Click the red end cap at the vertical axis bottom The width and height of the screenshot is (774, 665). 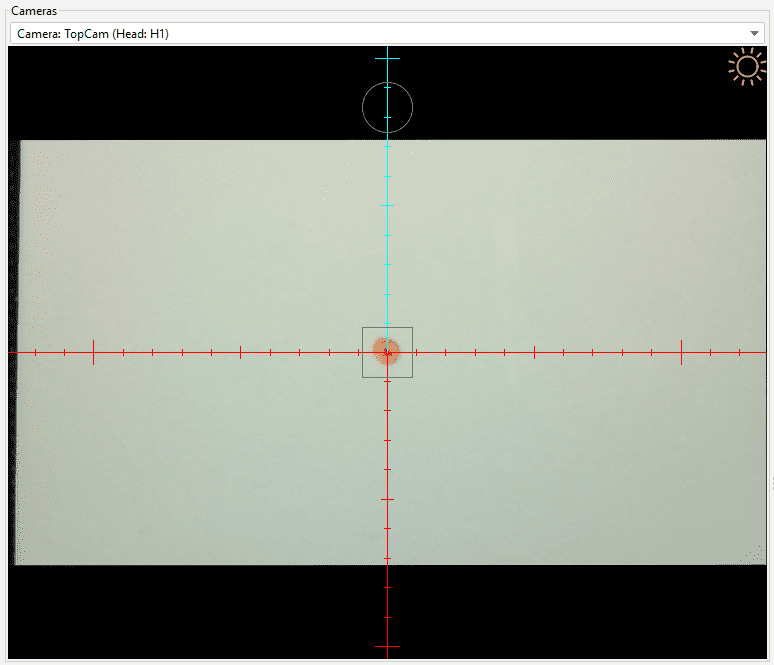click(x=387, y=647)
